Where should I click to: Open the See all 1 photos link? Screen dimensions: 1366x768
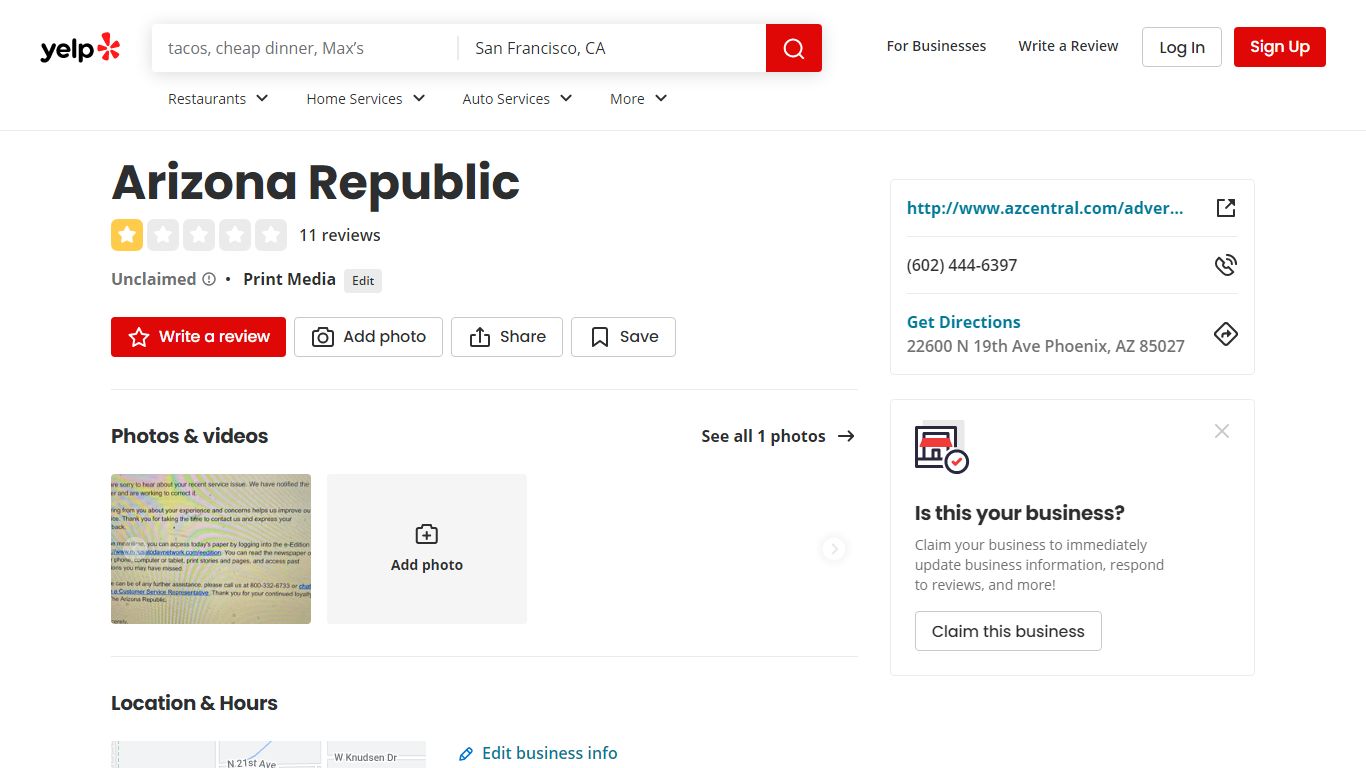point(778,436)
